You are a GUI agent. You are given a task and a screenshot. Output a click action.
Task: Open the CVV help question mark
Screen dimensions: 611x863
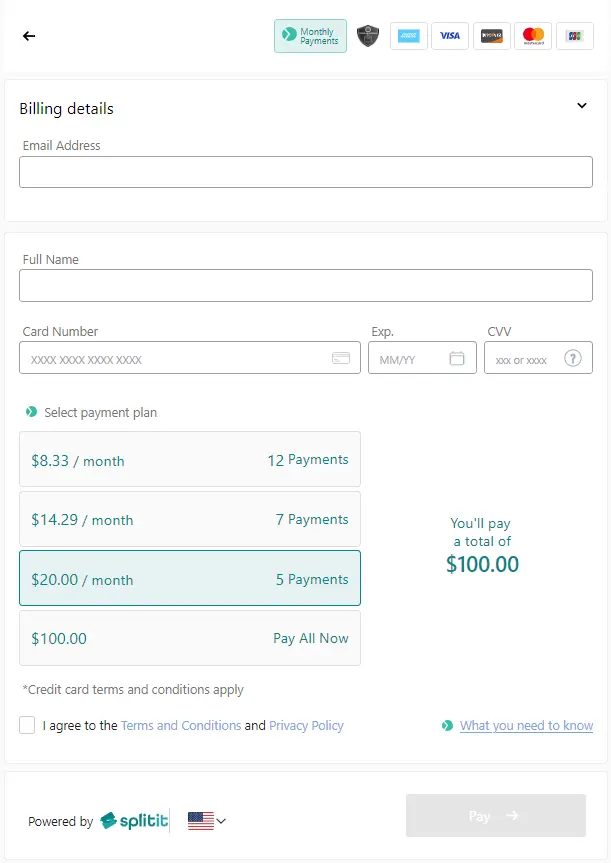[572, 359]
